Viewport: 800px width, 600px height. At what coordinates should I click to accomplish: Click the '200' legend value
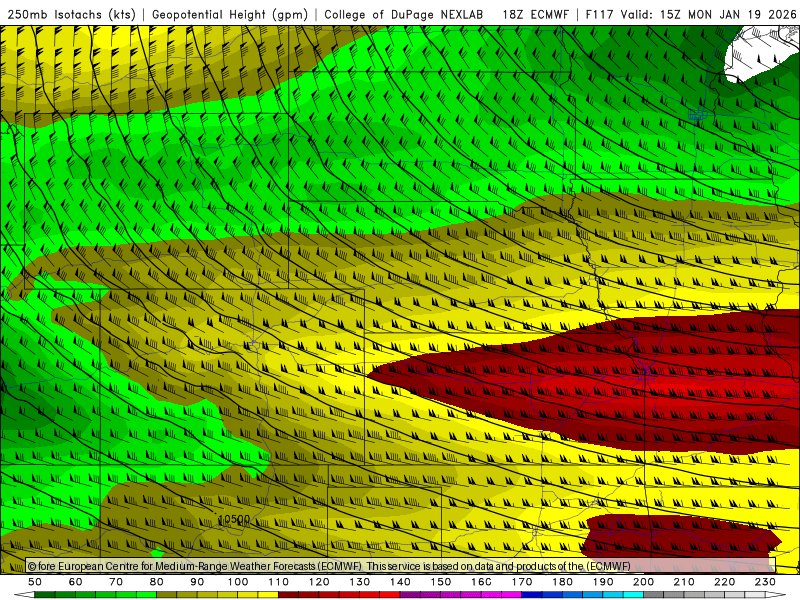pyautogui.click(x=643, y=582)
